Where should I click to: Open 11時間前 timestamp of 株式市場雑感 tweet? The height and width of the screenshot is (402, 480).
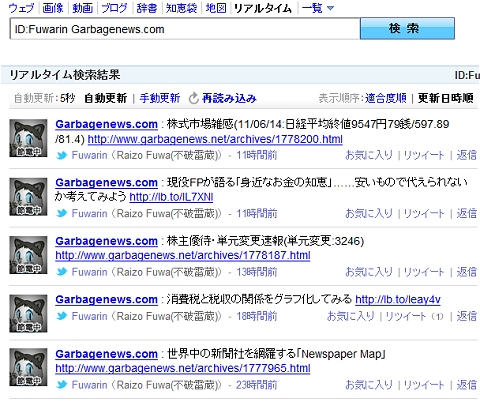pyautogui.click(x=257, y=155)
